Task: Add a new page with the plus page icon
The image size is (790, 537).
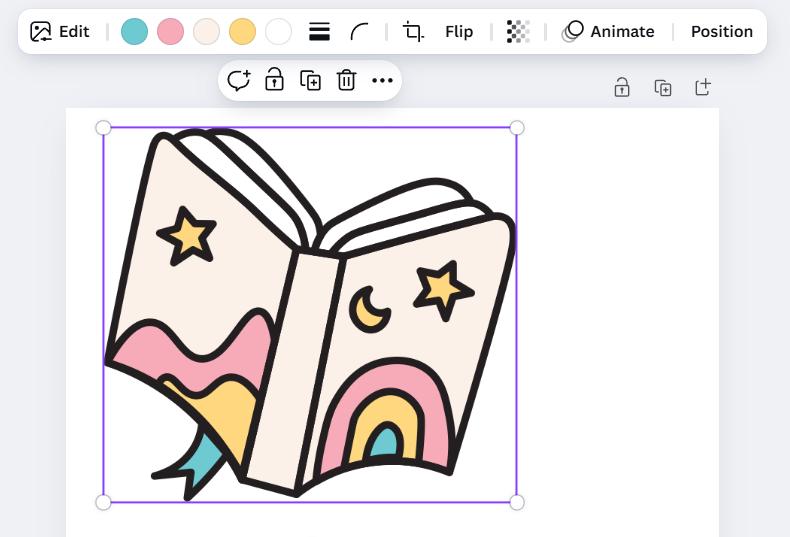Action: (703, 87)
